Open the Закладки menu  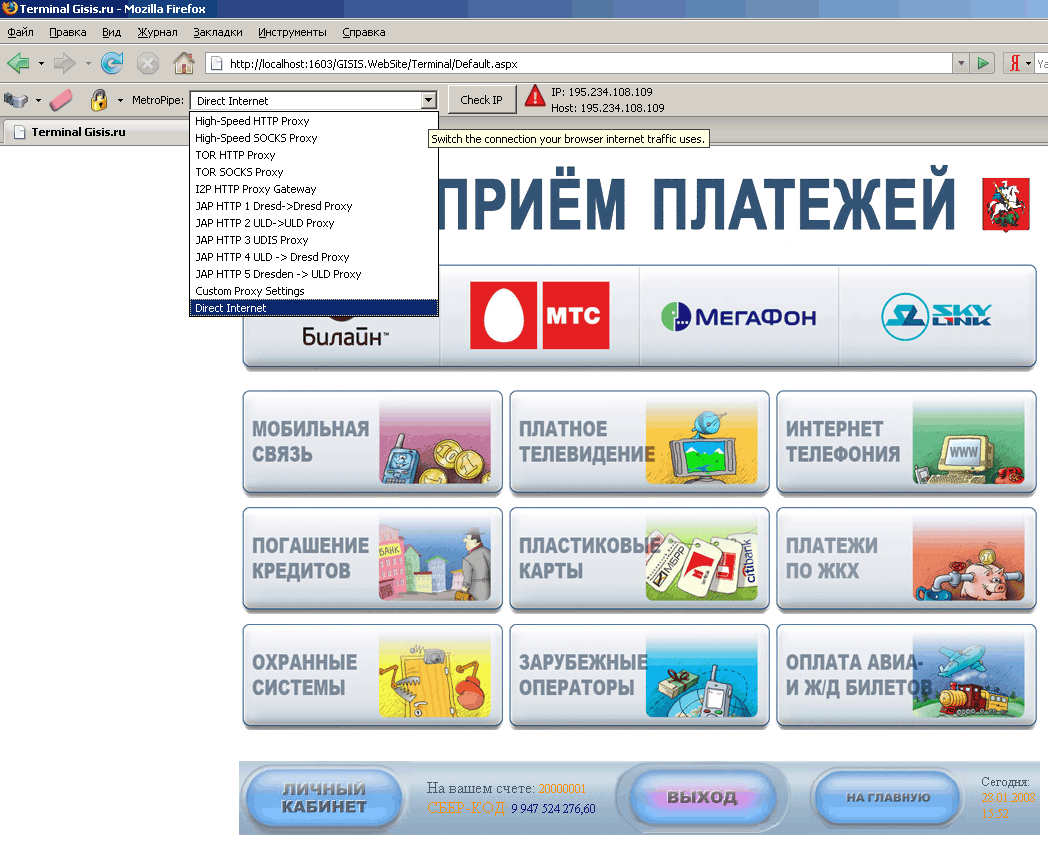click(x=218, y=32)
